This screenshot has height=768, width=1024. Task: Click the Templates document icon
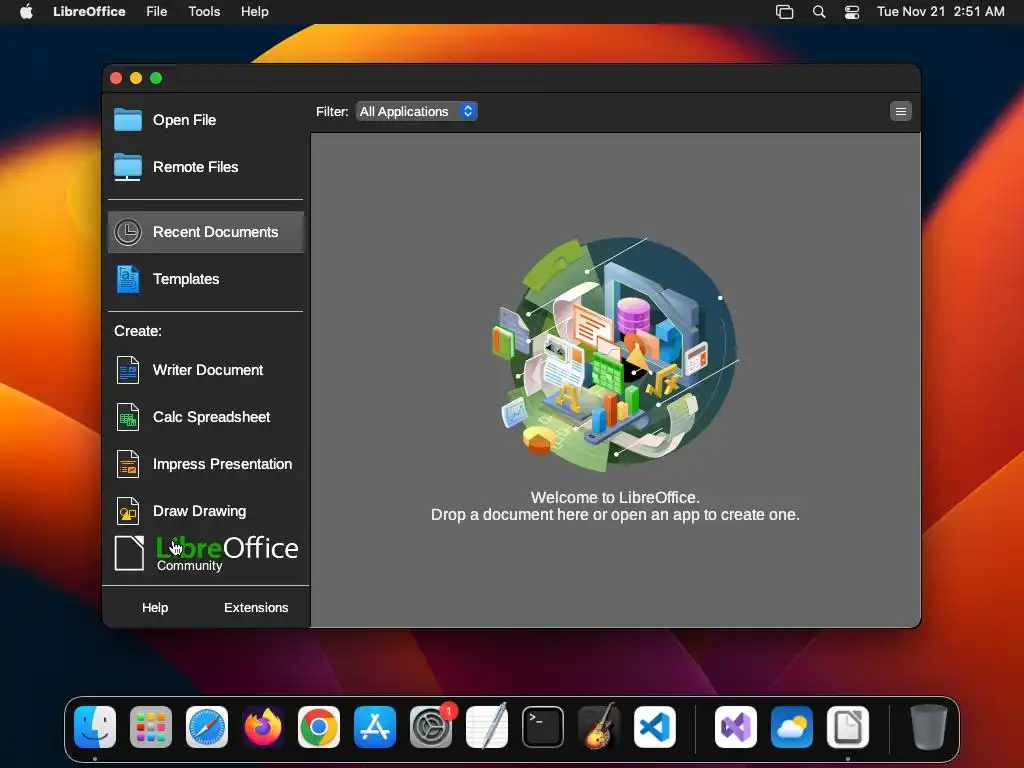coord(127,279)
